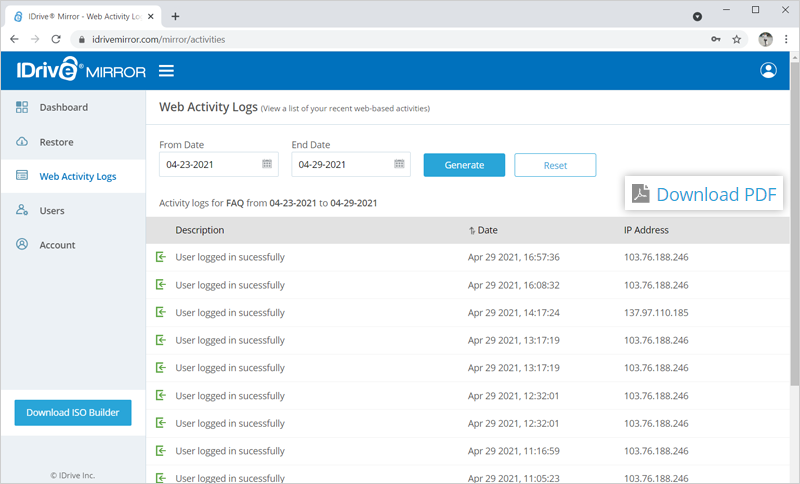Go to the Restore section
The height and width of the screenshot is (484, 800).
coord(56,142)
